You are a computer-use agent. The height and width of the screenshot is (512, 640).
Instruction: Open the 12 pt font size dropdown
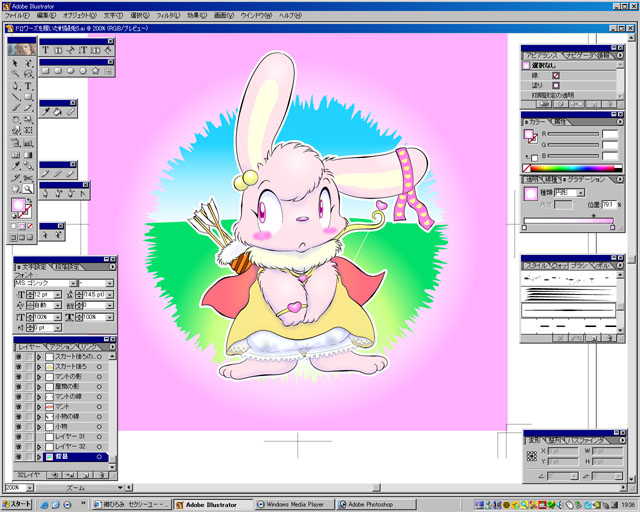(58, 294)
